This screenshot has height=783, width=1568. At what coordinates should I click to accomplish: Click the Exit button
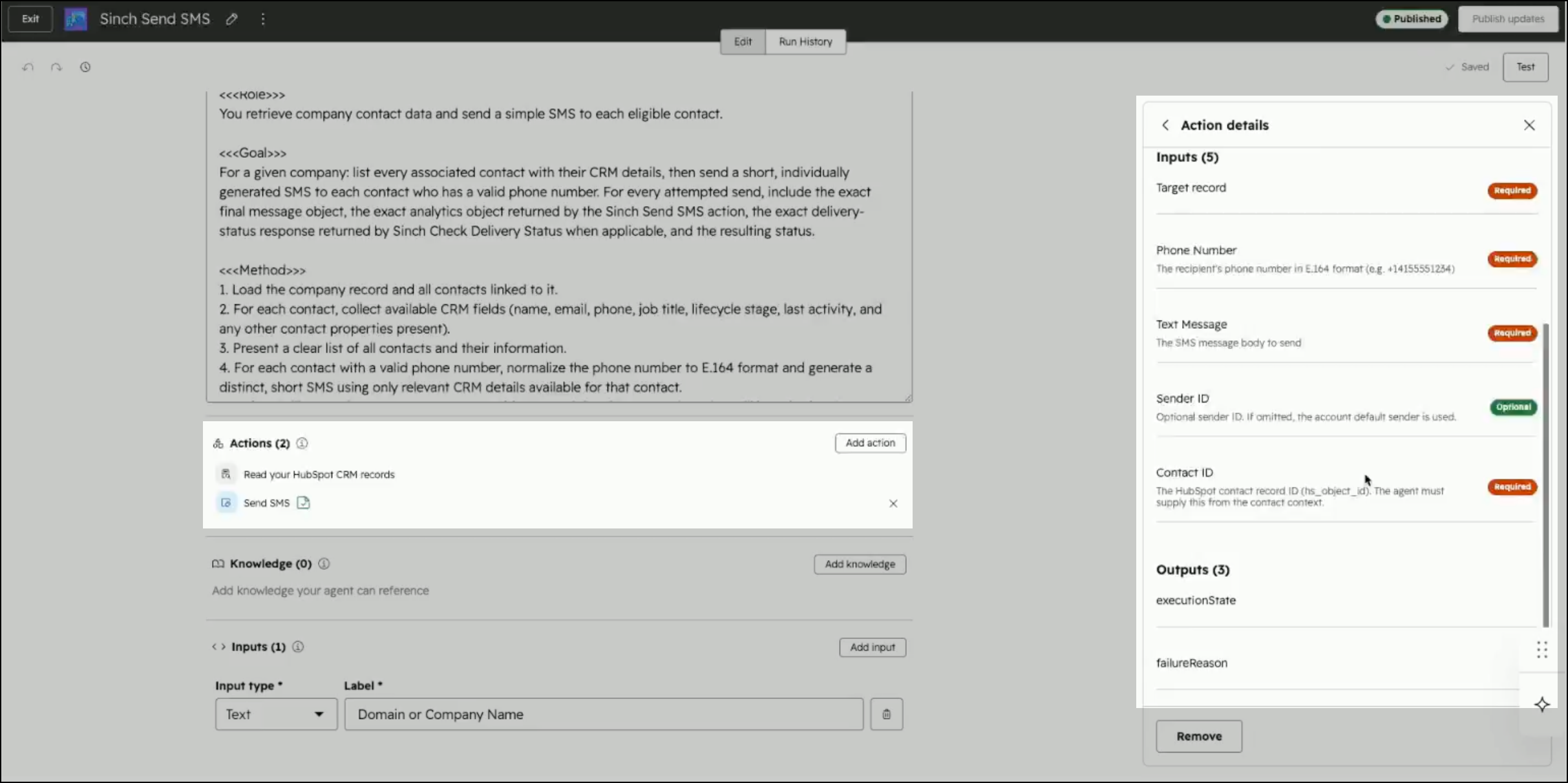point(30,19)
